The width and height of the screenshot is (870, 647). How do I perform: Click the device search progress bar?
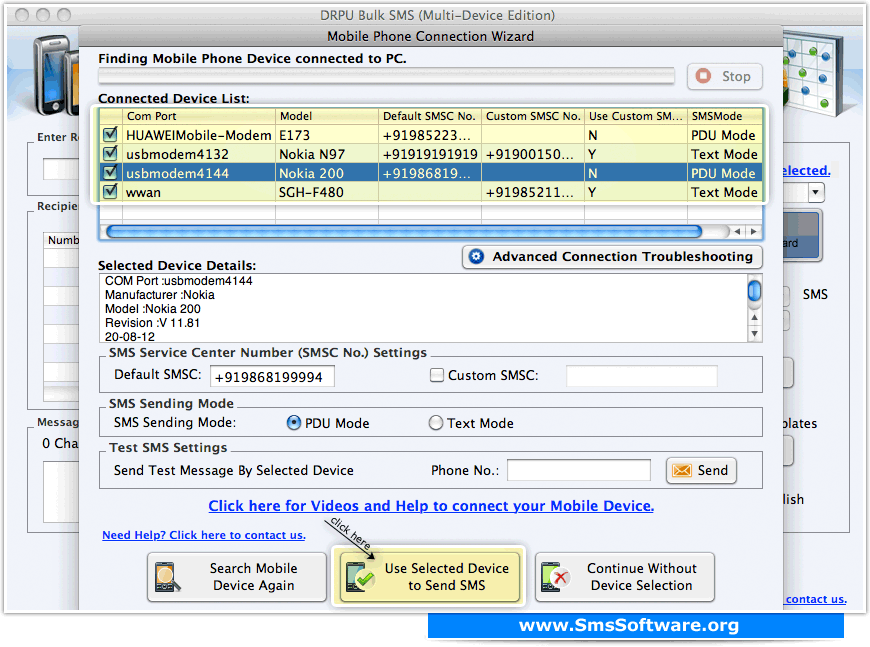click(x=386, y=76)
